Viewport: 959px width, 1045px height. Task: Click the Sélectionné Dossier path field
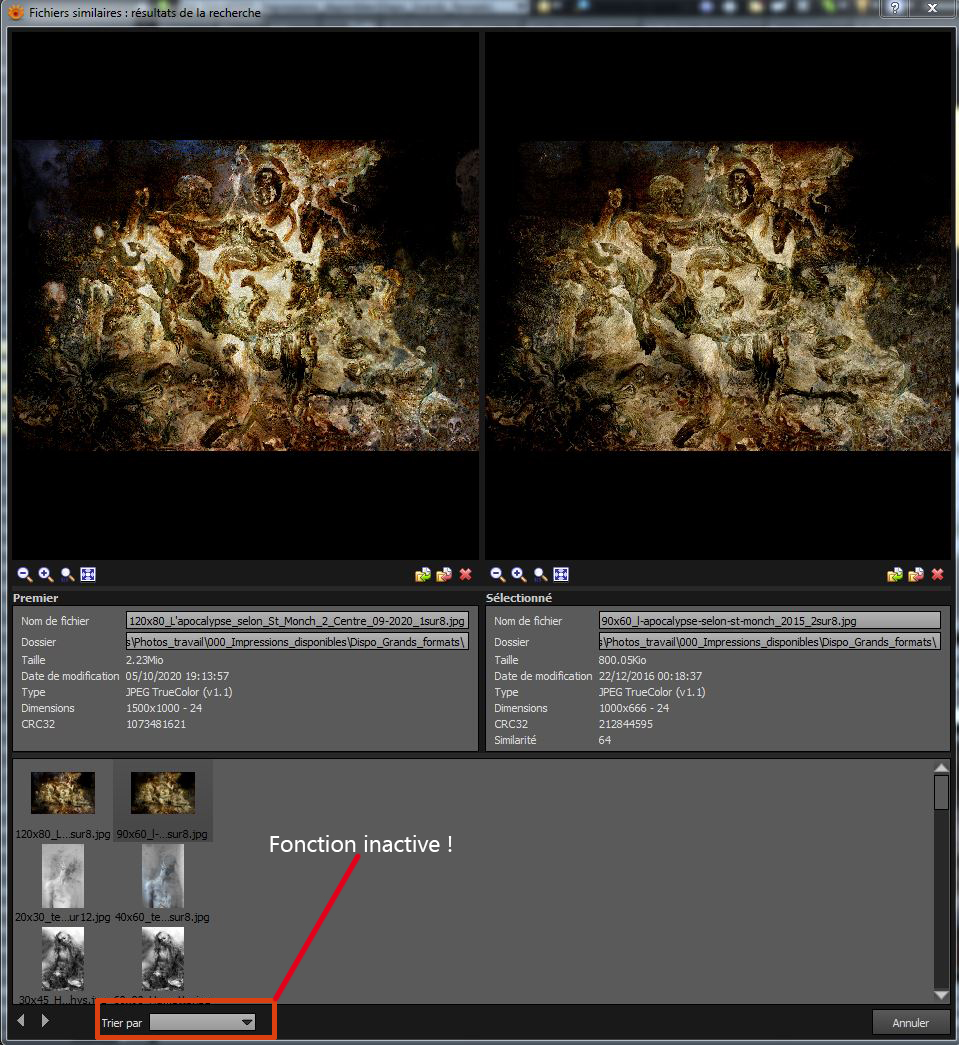tap(770, 642)
